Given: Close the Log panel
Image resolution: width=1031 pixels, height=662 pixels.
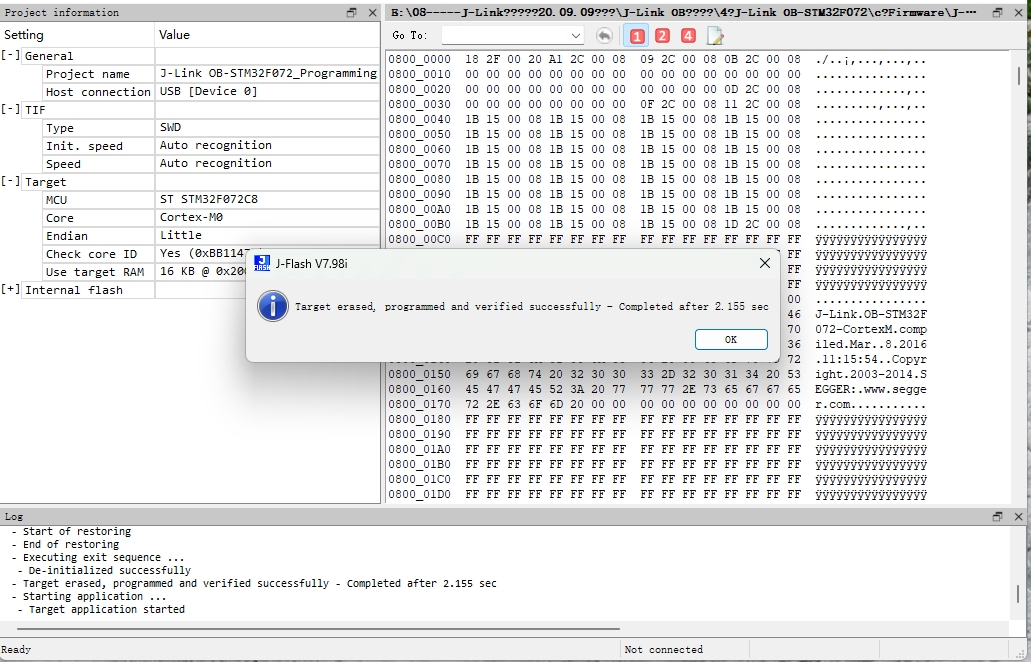Looking at the screenshot, I should coord(1019,517).
